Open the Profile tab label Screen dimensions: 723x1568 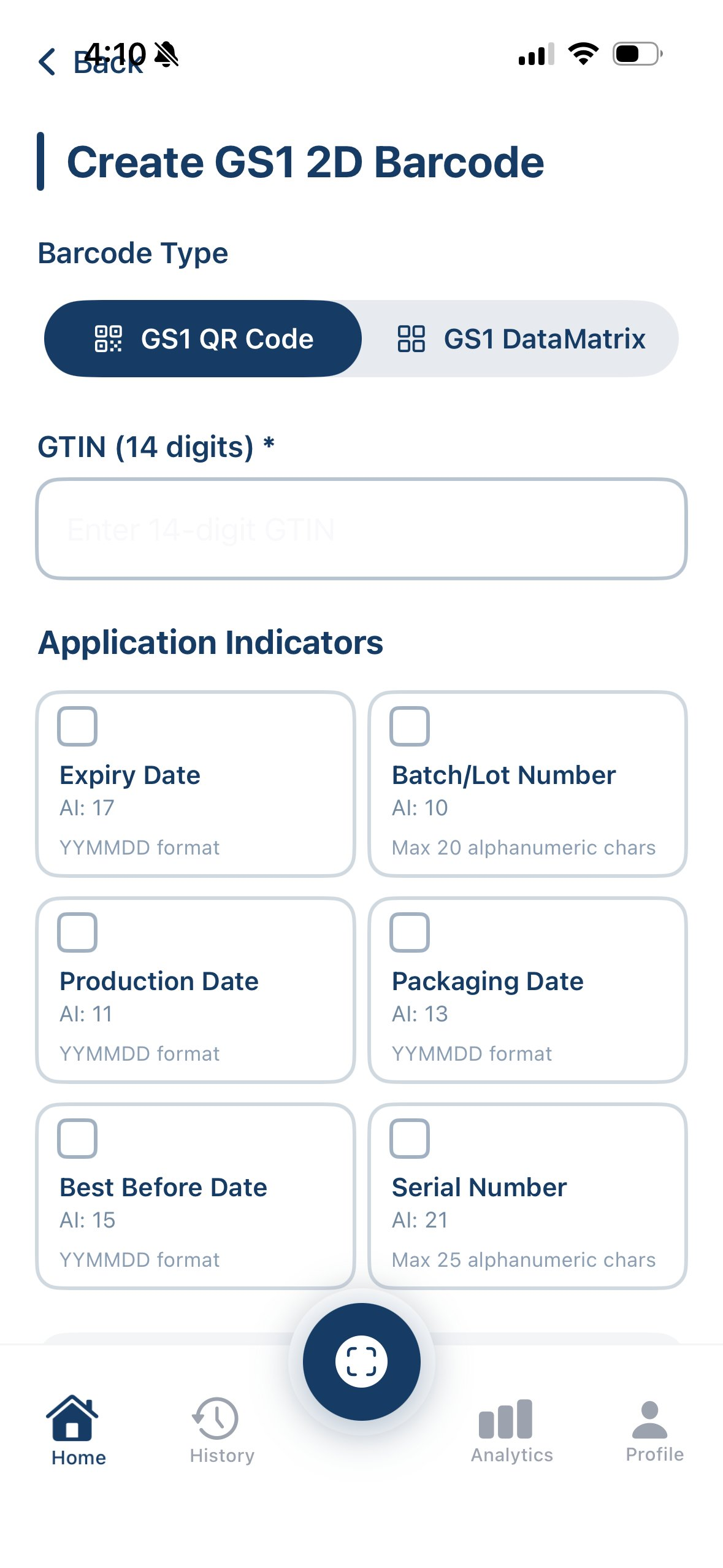[654, 1455]
